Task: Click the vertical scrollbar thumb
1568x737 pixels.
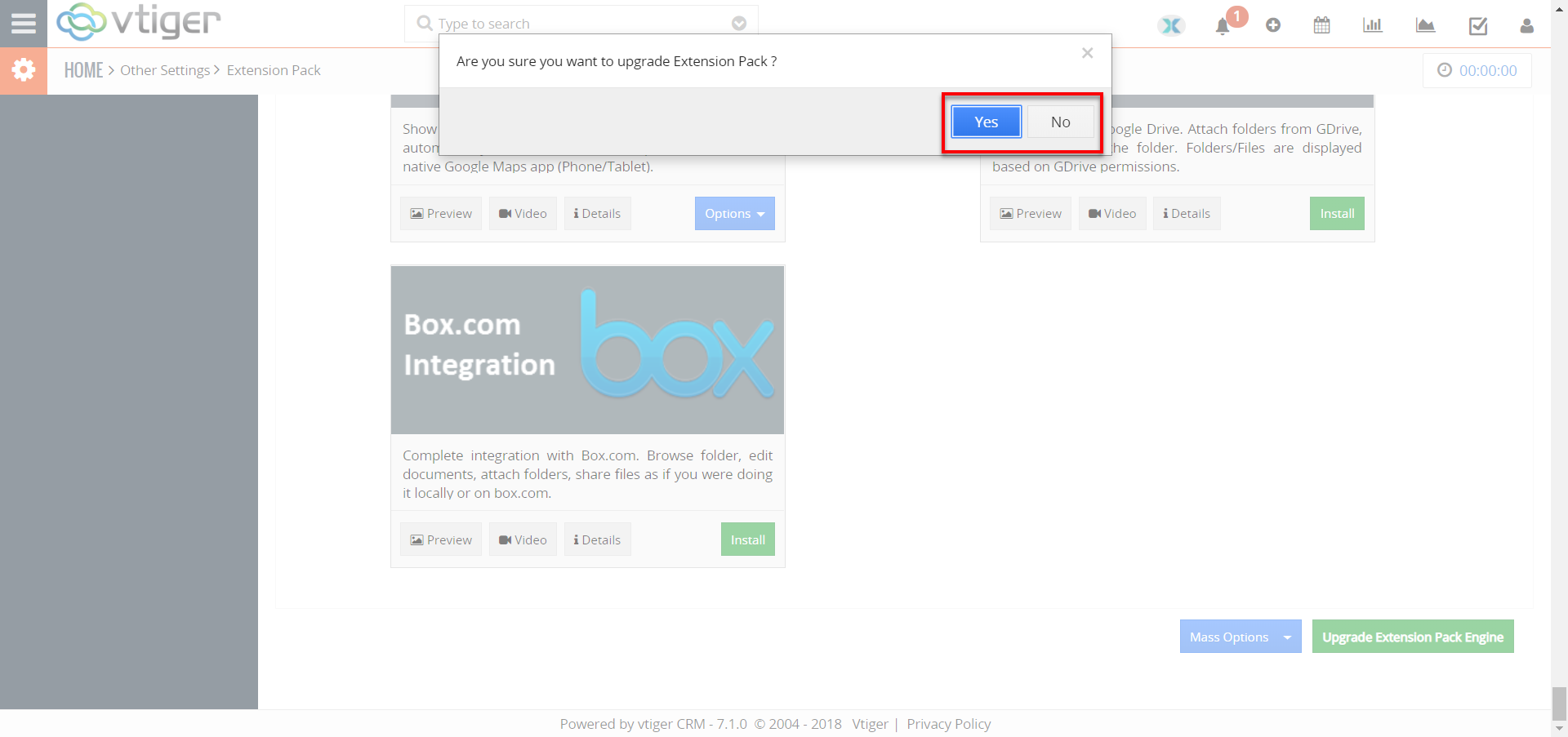Action: point(1559,703)
